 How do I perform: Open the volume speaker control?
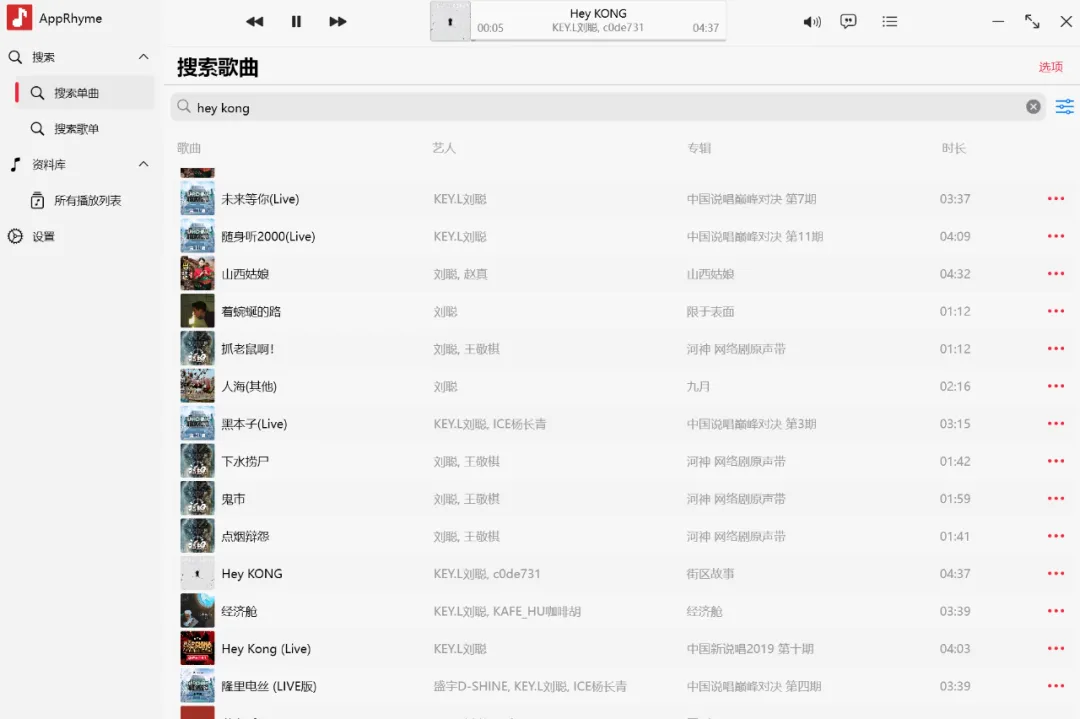812,21
